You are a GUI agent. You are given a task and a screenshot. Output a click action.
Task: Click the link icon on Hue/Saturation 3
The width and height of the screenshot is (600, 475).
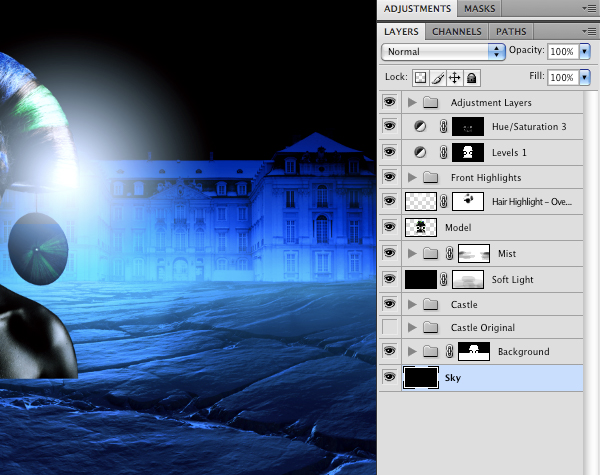[x=443, y=127]
